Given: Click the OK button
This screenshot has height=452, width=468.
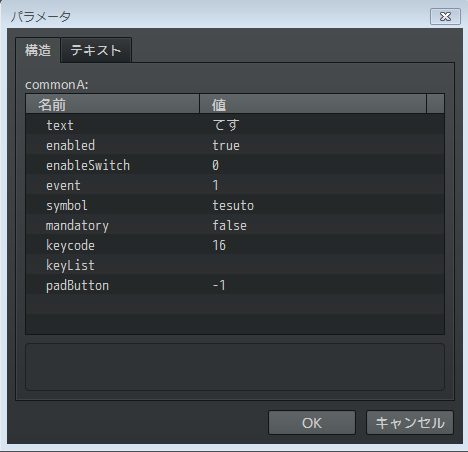Looking at the screenshot, I should pyautogui.click(x=312, y=423).
